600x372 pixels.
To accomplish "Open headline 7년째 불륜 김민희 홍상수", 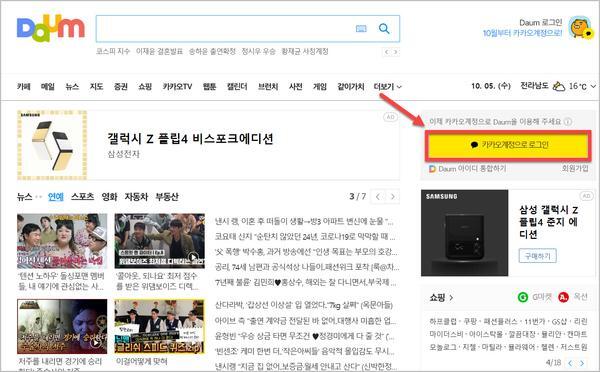I will tap(305, 283).
